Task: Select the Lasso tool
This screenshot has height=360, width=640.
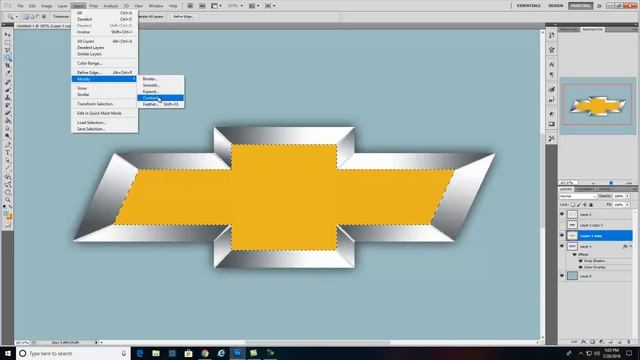Action: pyautogui.click(x=7, y=50)
